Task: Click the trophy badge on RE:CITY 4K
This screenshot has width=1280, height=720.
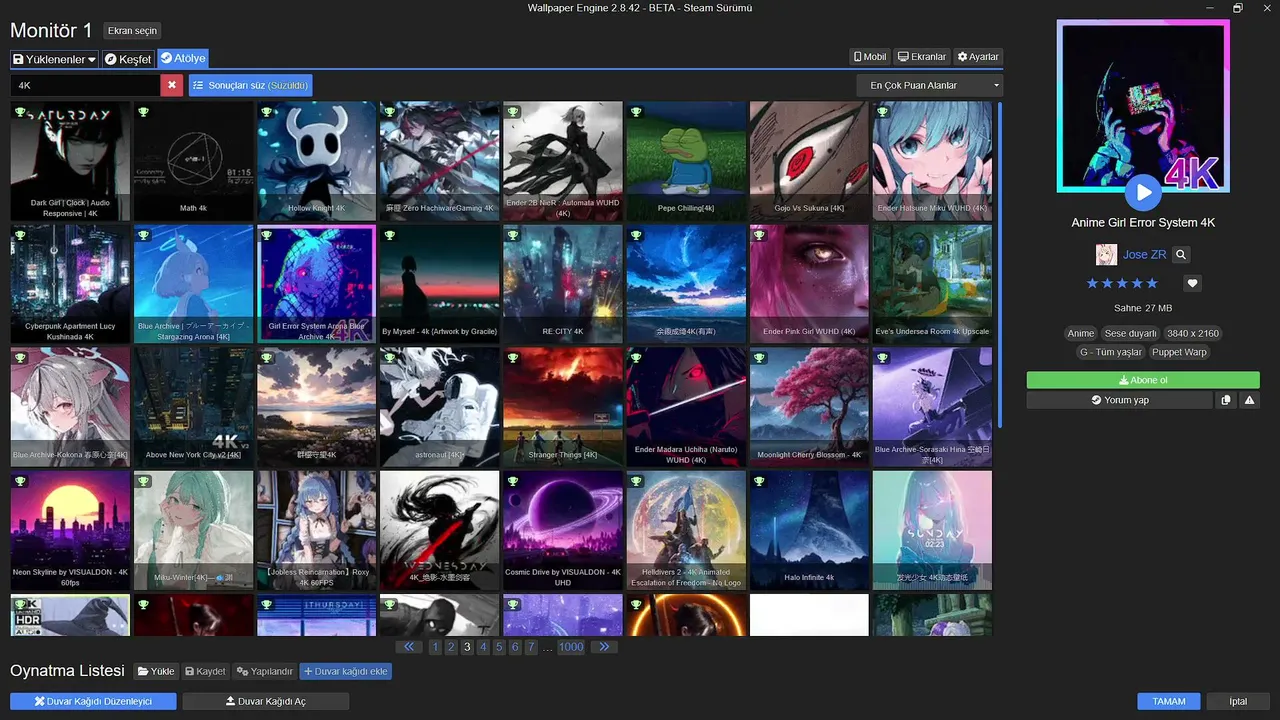Action: (x=513, y=235)
